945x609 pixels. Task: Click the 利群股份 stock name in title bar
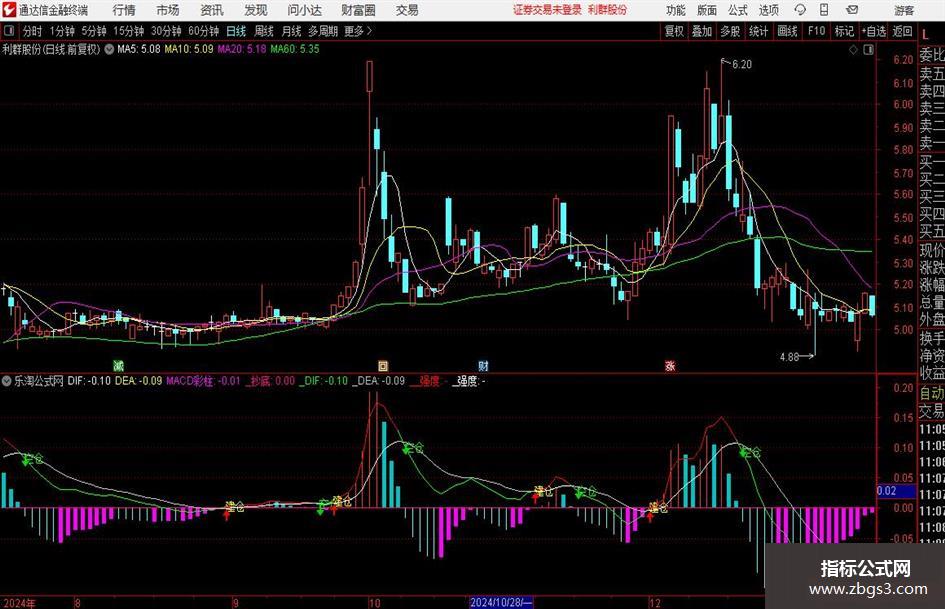(x=607, y=10)
